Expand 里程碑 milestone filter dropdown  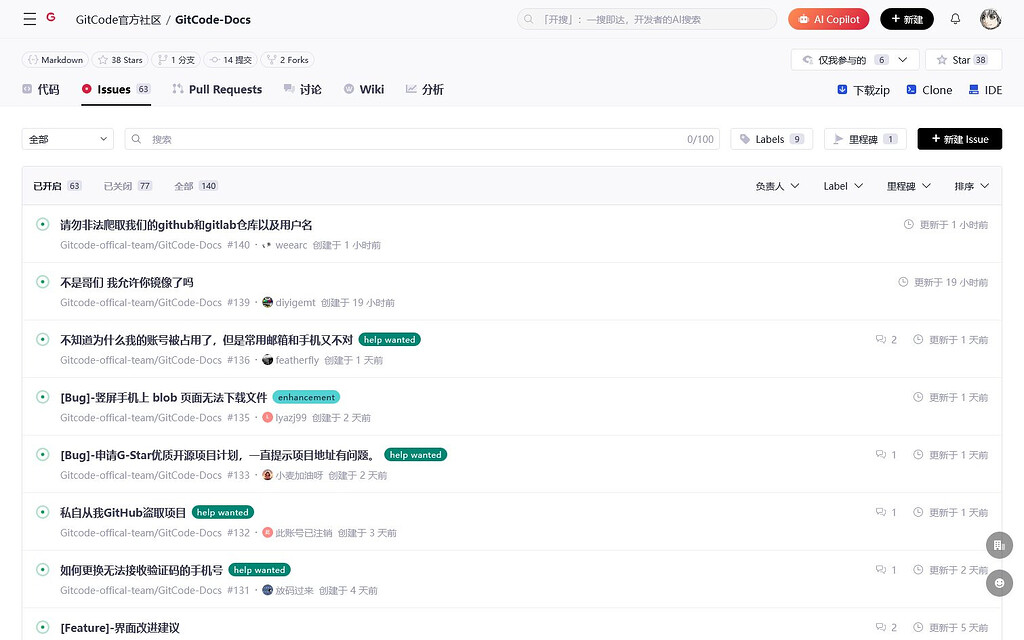(x=908, y=186)
